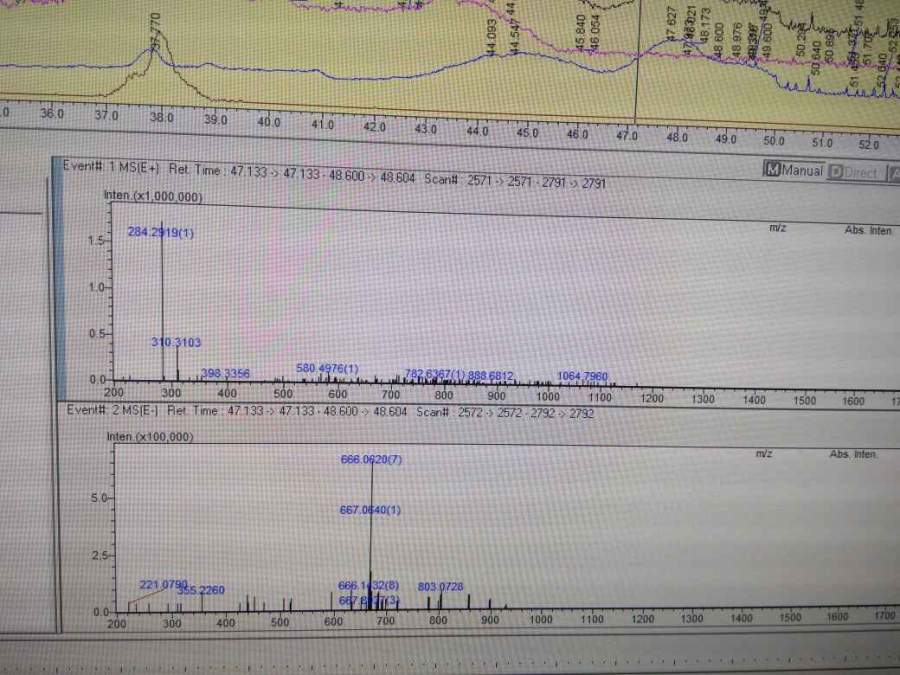Click the 355.2260 peak label
Image resolution: width=900 pixels, height=675 pixels.
click(201, 590)
